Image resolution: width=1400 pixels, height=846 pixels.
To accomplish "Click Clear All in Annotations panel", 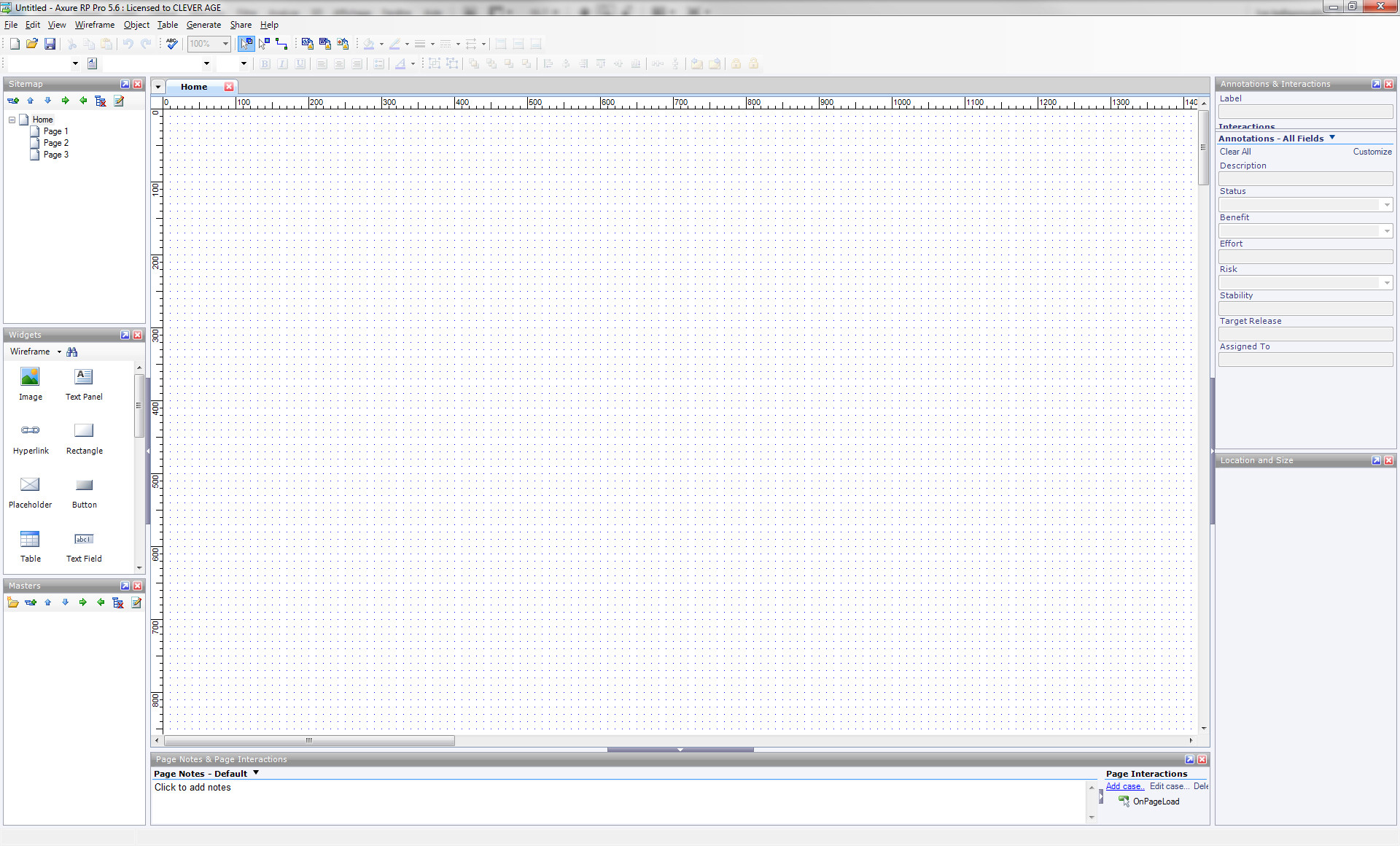I will click(x=1234, y=152).
